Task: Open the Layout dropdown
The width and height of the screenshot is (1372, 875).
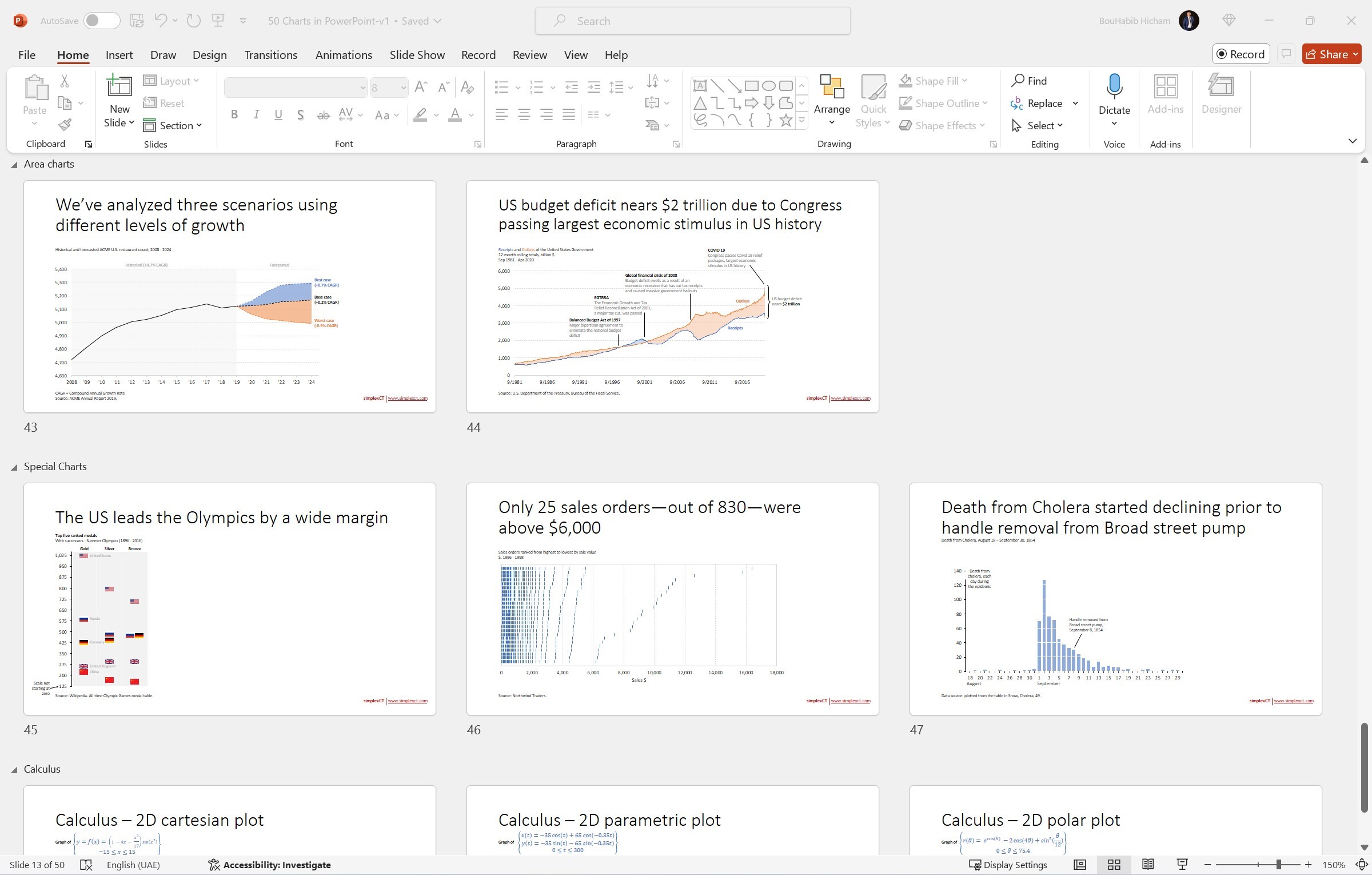Action: click(171, 81)
